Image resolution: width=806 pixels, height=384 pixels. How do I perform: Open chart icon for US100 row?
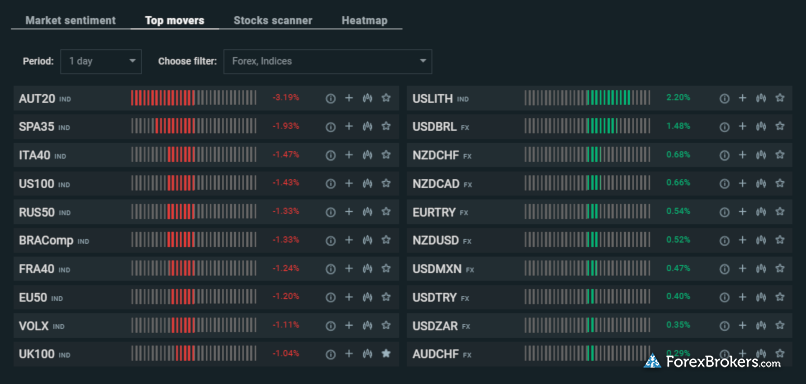pos(367,183)
